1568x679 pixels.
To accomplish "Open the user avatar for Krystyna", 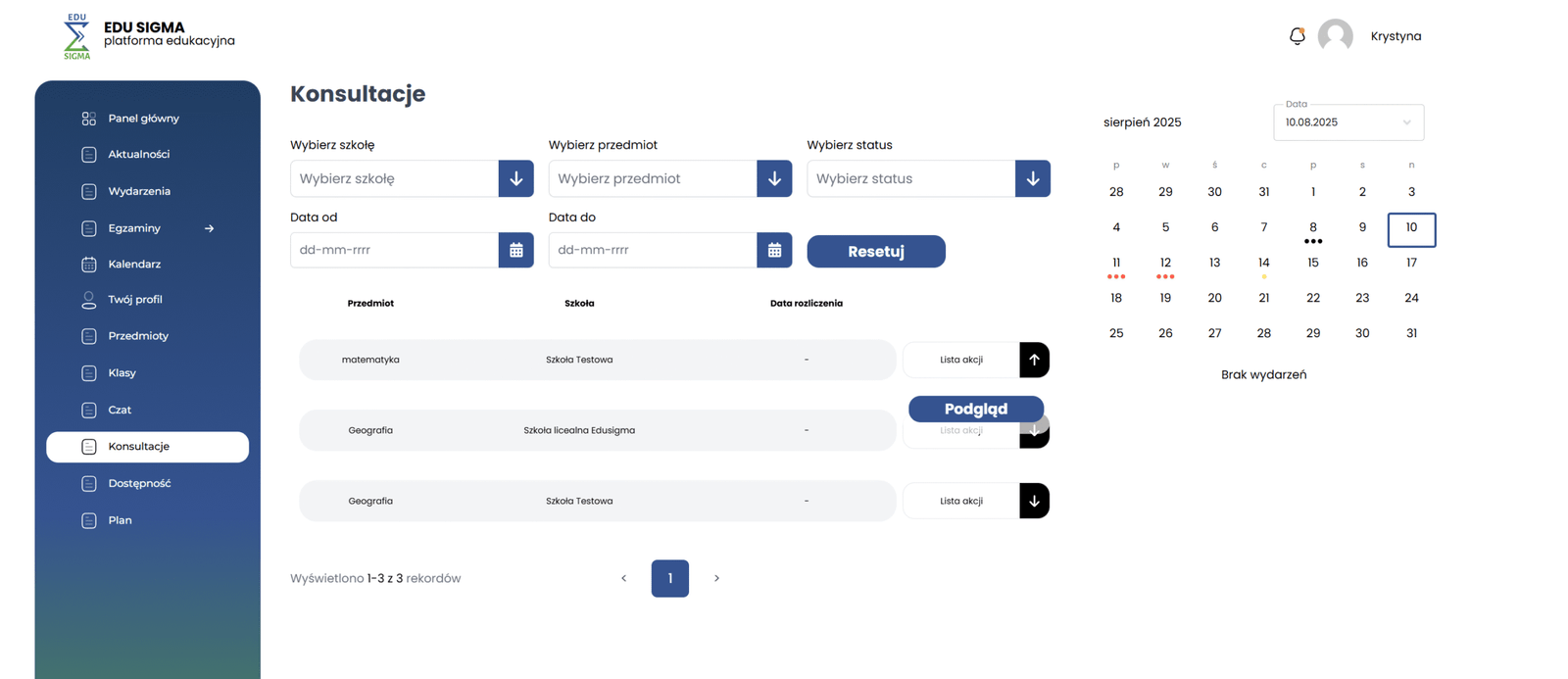I will click(1335, 36).
